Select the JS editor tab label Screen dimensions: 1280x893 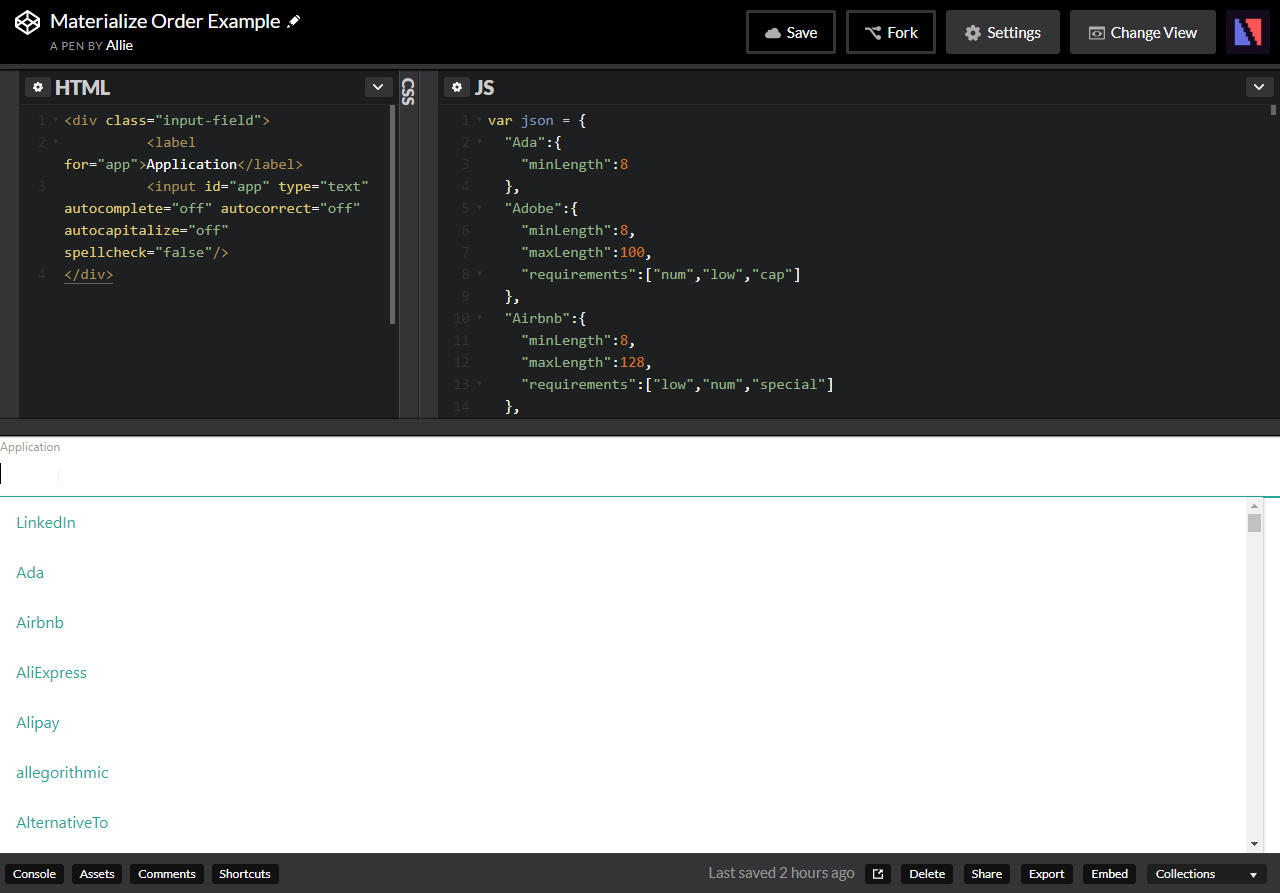(484, 87)
